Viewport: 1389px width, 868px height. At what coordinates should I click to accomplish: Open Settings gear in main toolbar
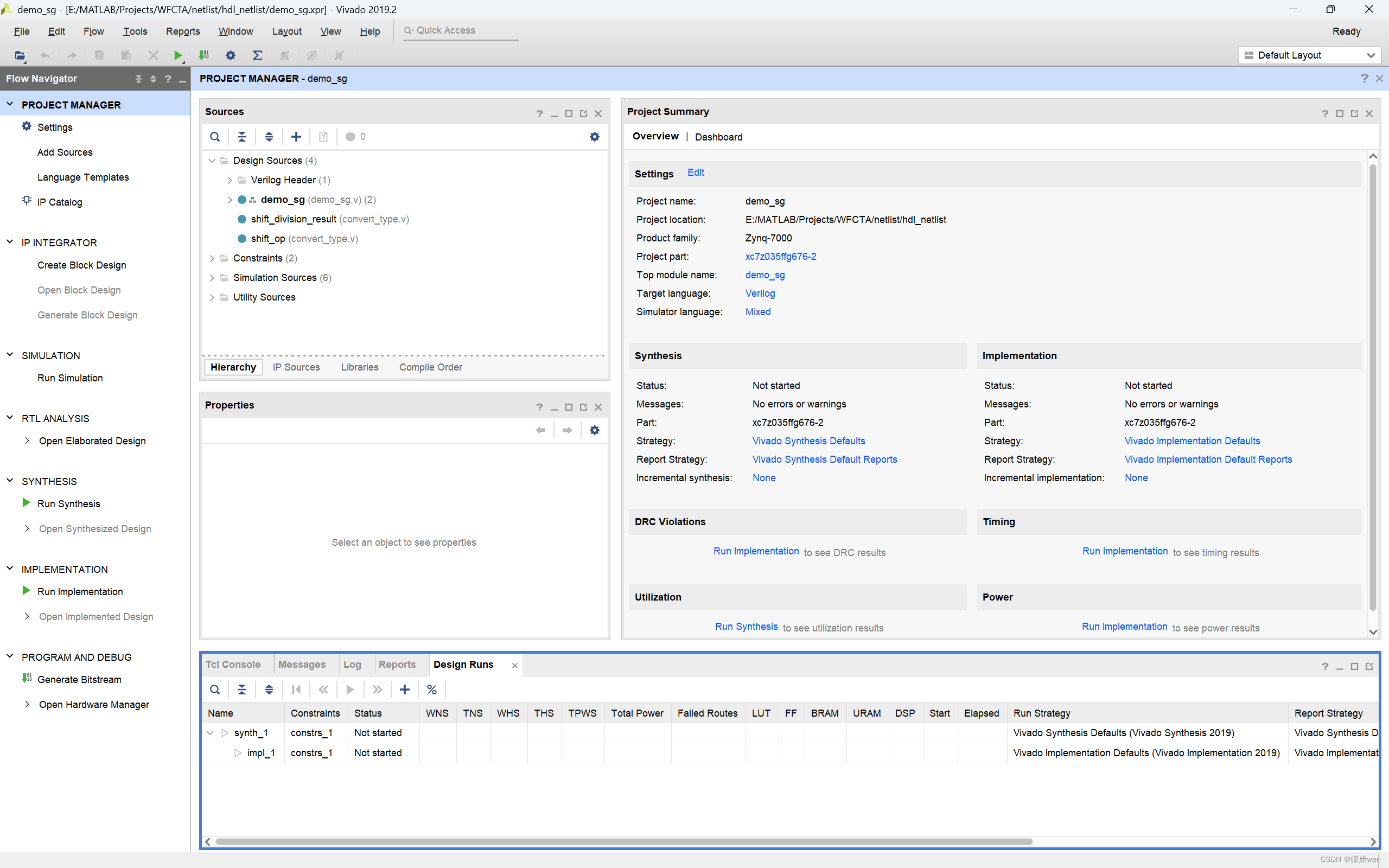[x=231, y=55]
